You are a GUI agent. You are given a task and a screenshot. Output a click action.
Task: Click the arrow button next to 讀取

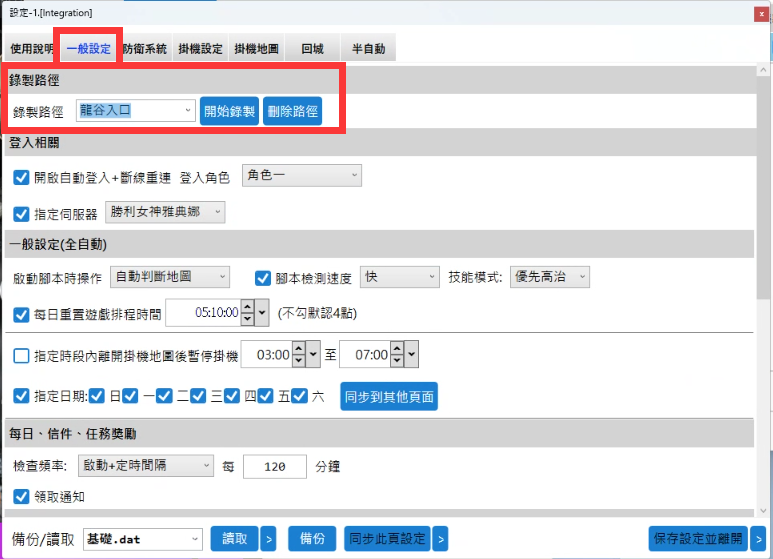pos(268,539)
